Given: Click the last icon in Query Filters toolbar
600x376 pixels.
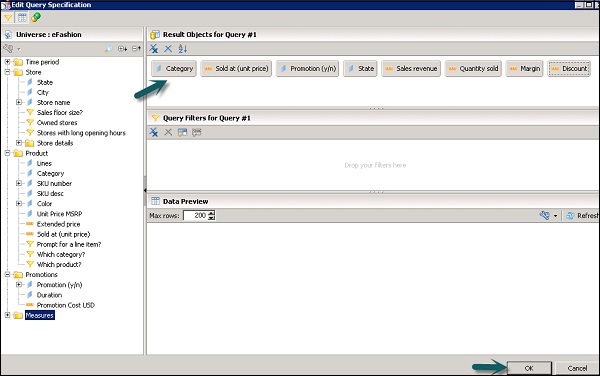Looking at the screenshot, I should tap(197, 132).
